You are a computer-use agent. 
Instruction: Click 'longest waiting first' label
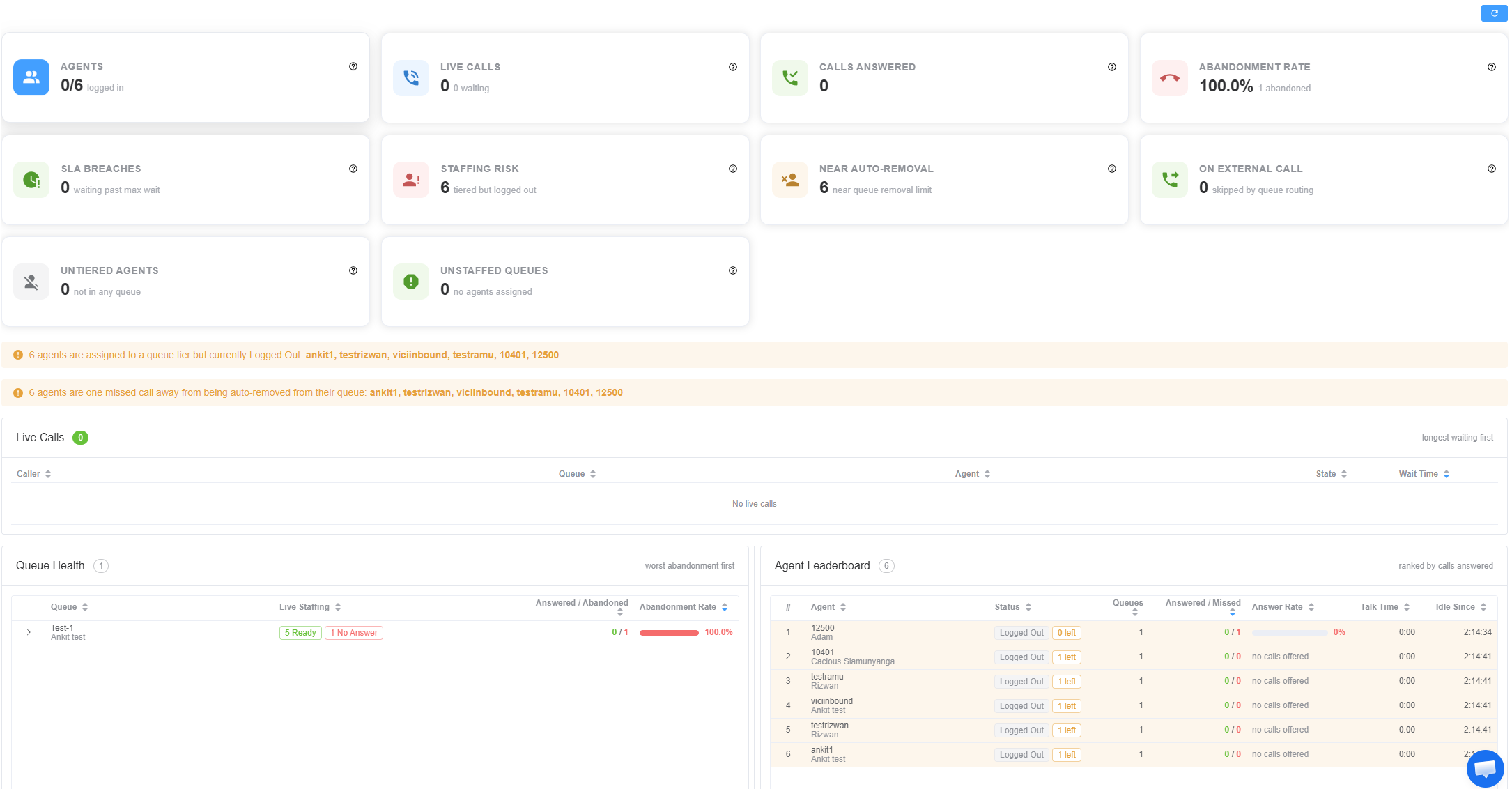1457,438
